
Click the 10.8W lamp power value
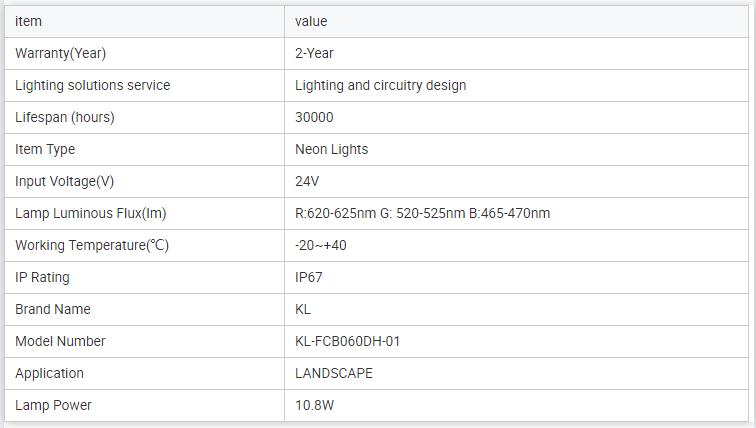pyautogui.click(x=314, y=405)
